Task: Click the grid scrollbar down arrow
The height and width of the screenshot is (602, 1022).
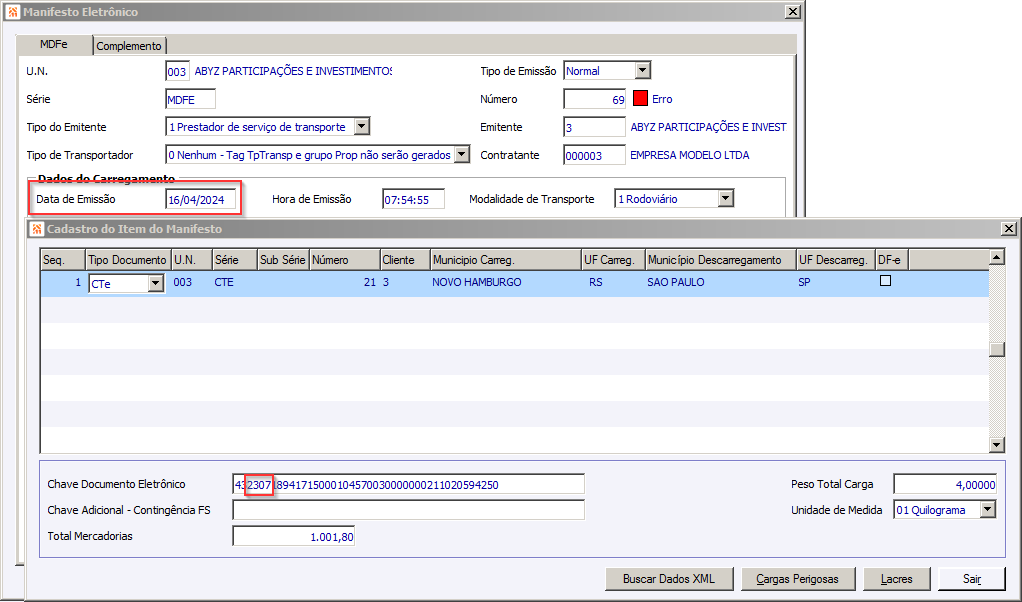Action: pos(996,445)
